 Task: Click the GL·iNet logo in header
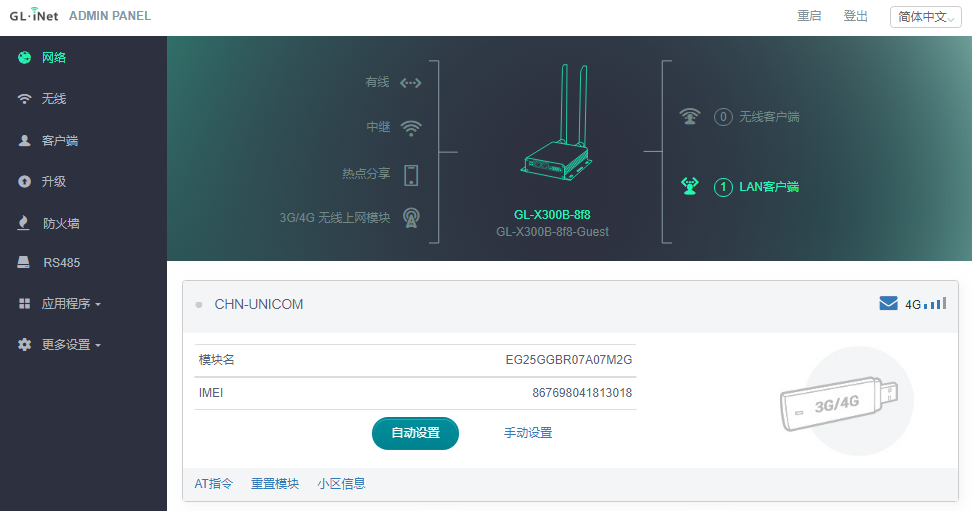click(x=34, y=15)
